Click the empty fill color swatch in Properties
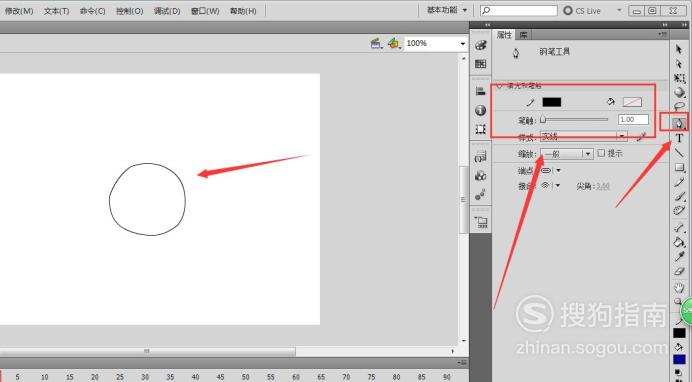Viewport: 692px width, 382px height. pos(632,102)
